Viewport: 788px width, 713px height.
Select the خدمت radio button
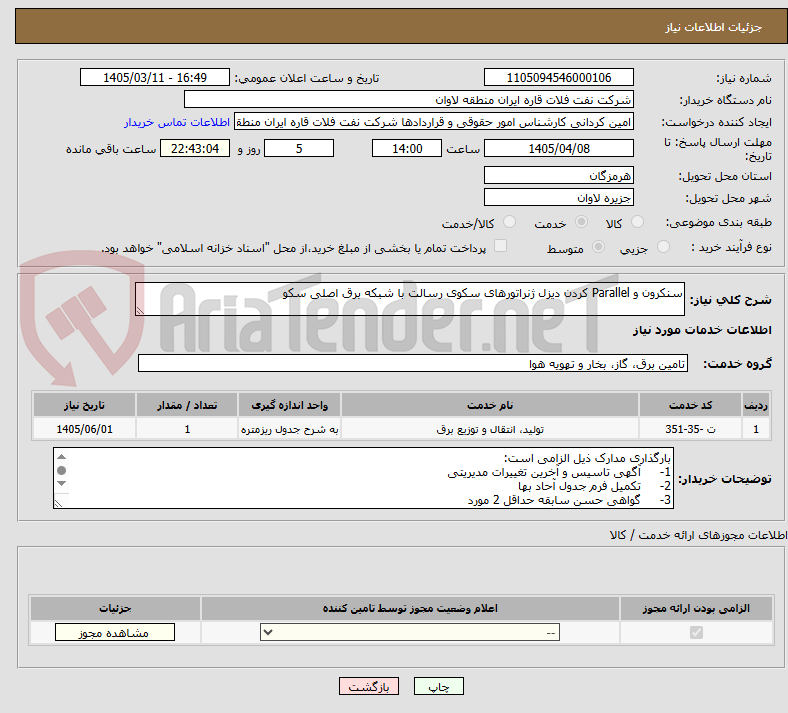581,222
